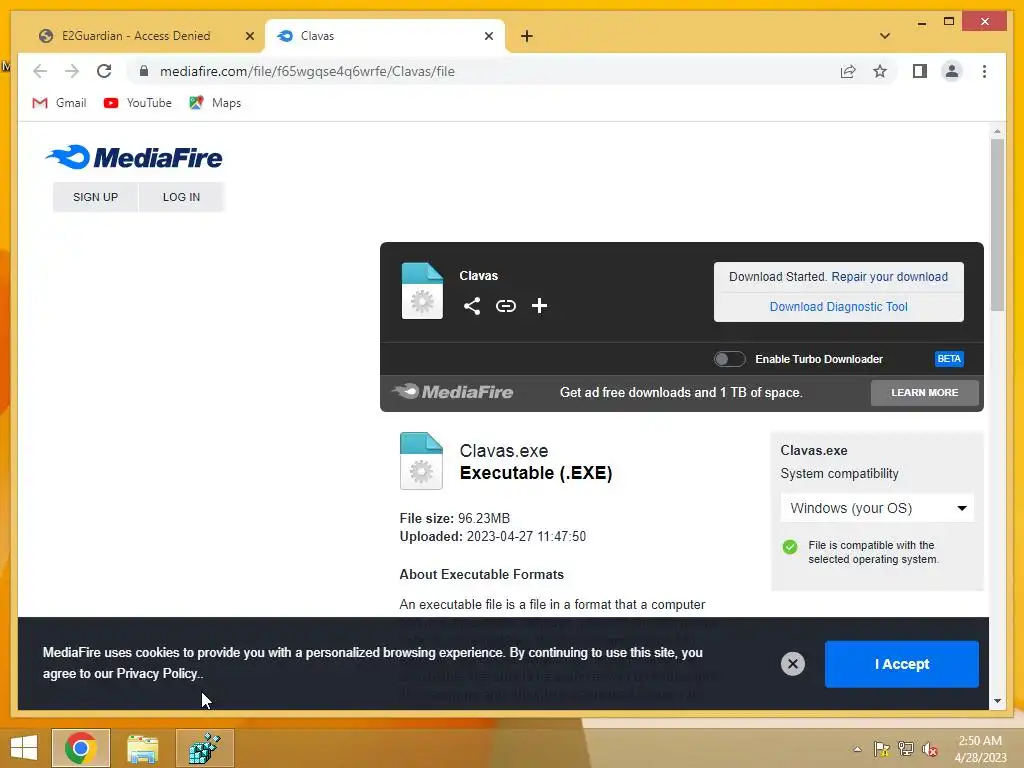Bookmark this tab with the star icon
The width and height of the screenshot is (1024, 768).
pyautogui.click(x=880, y=71)
